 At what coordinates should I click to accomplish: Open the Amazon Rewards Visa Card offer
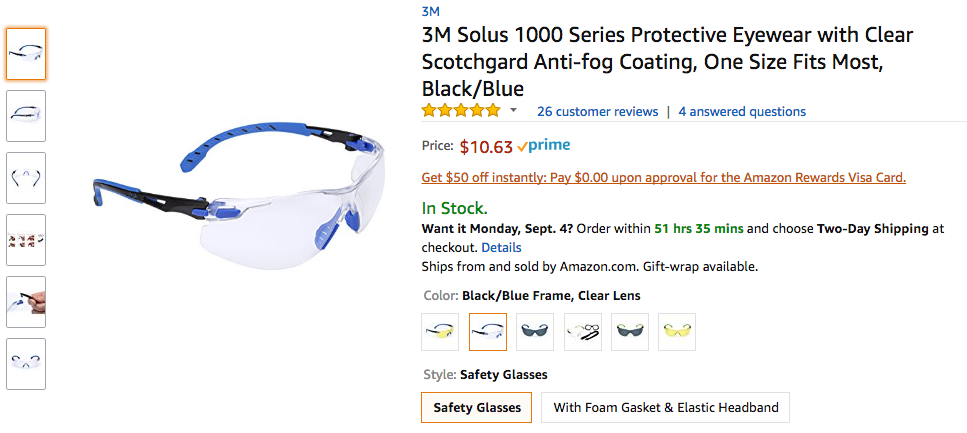click(664, 178)
